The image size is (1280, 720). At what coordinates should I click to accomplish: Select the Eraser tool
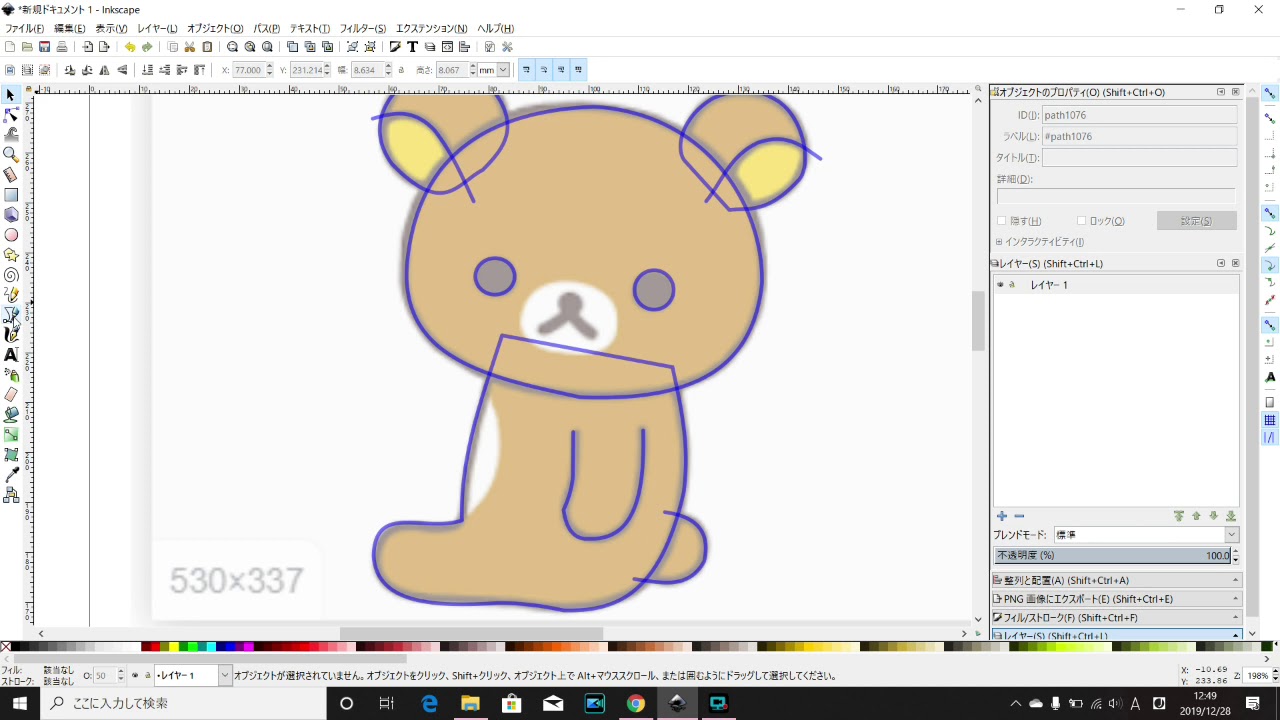pos(11,395)
